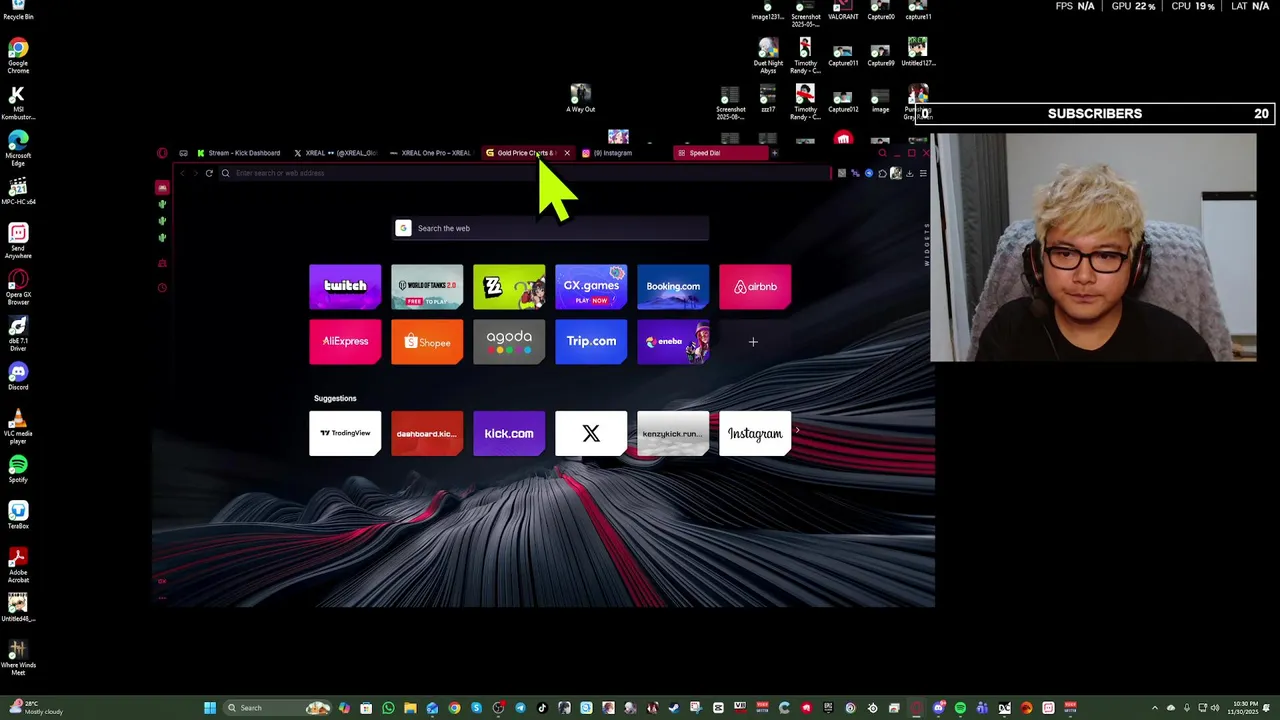Open the Opera GX main menu
The width and height of the screenshot is (1280, 720).
coord(162,153)
